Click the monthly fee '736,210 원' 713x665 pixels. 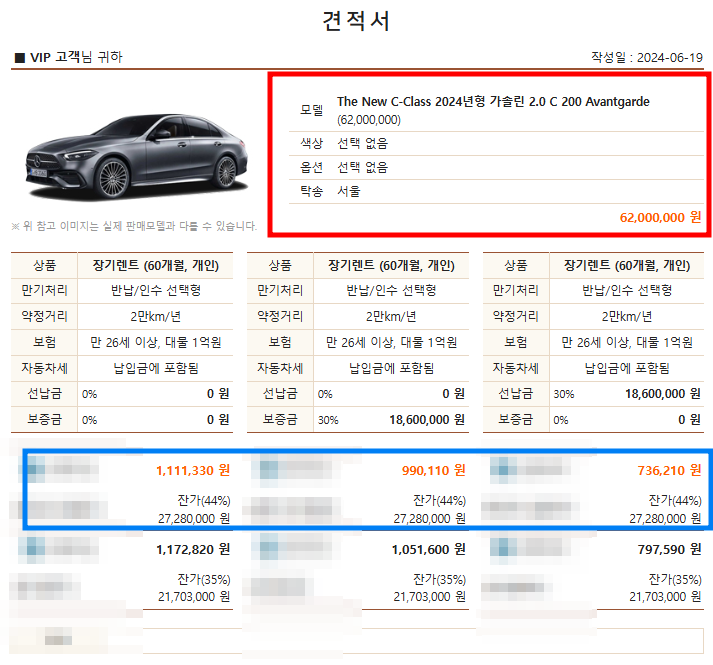click(669, 470)
